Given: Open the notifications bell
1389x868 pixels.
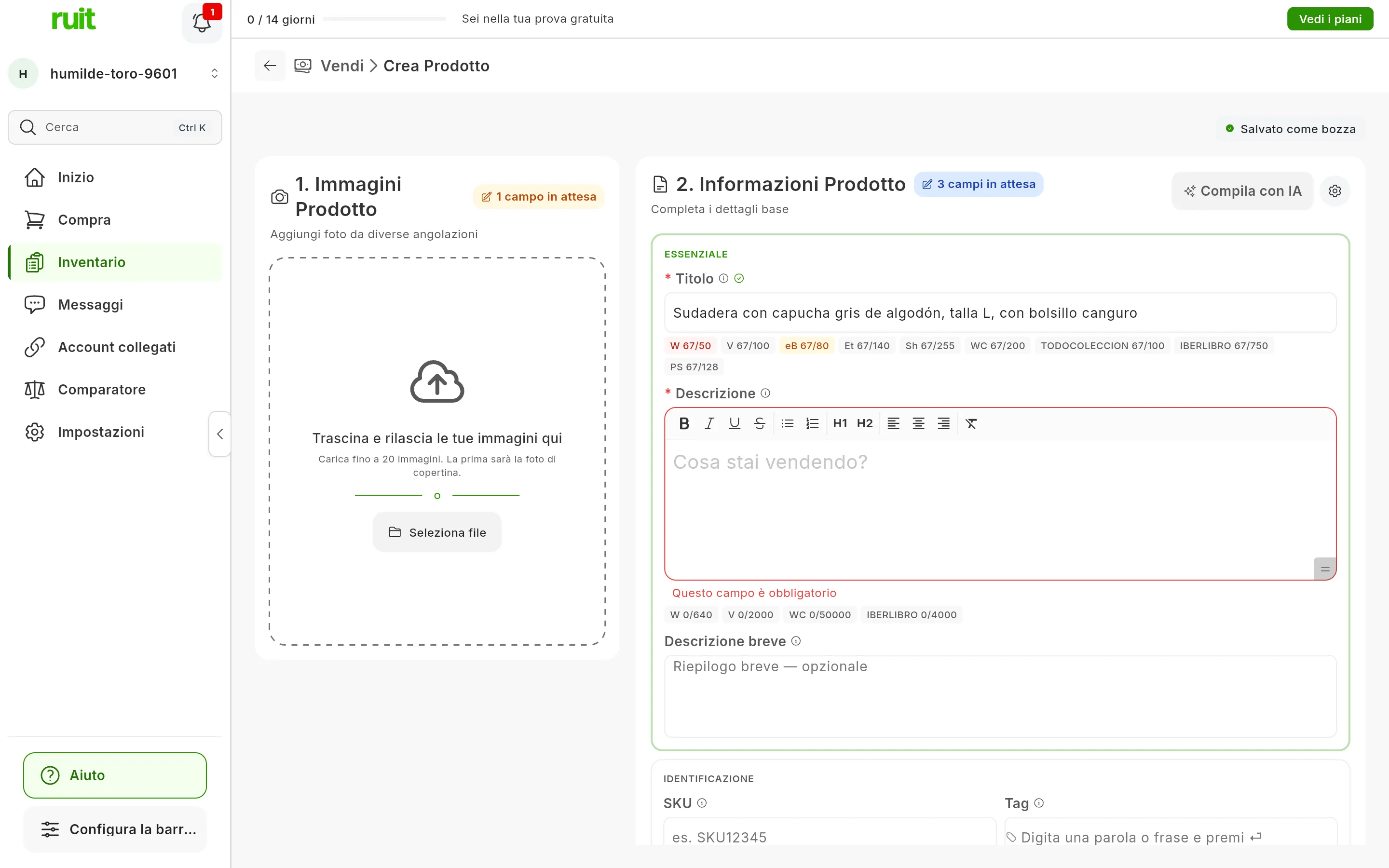Looking at the screenshot, I should tap(202, 22).
